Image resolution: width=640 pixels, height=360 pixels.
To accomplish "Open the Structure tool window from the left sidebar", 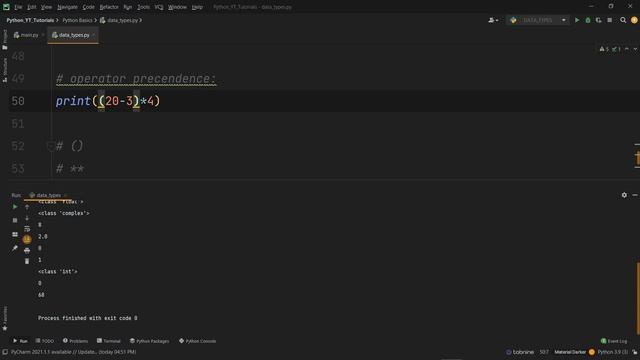I will tap(4, 70).
